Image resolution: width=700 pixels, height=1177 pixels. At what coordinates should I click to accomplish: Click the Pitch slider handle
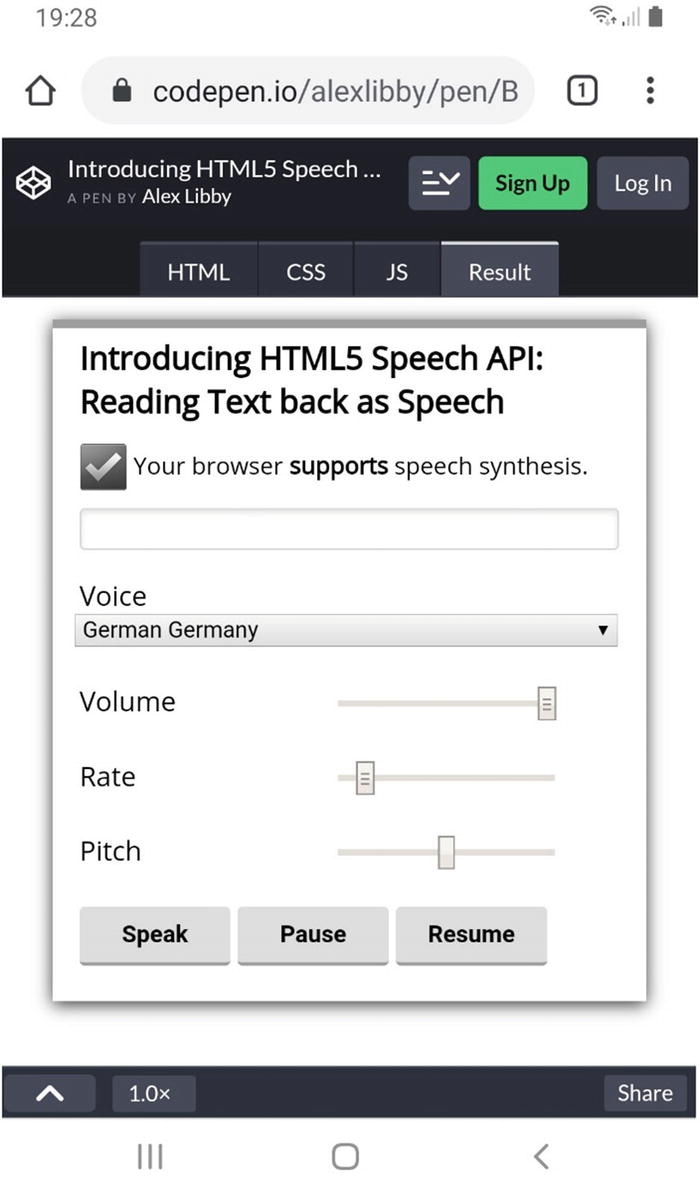(446, 852)
